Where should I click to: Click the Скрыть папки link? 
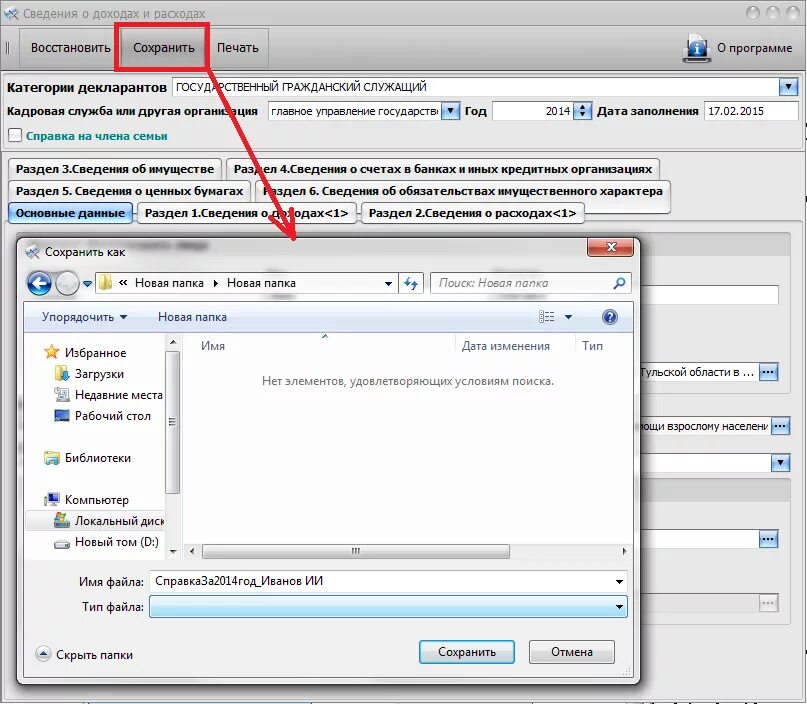[94, 655]
